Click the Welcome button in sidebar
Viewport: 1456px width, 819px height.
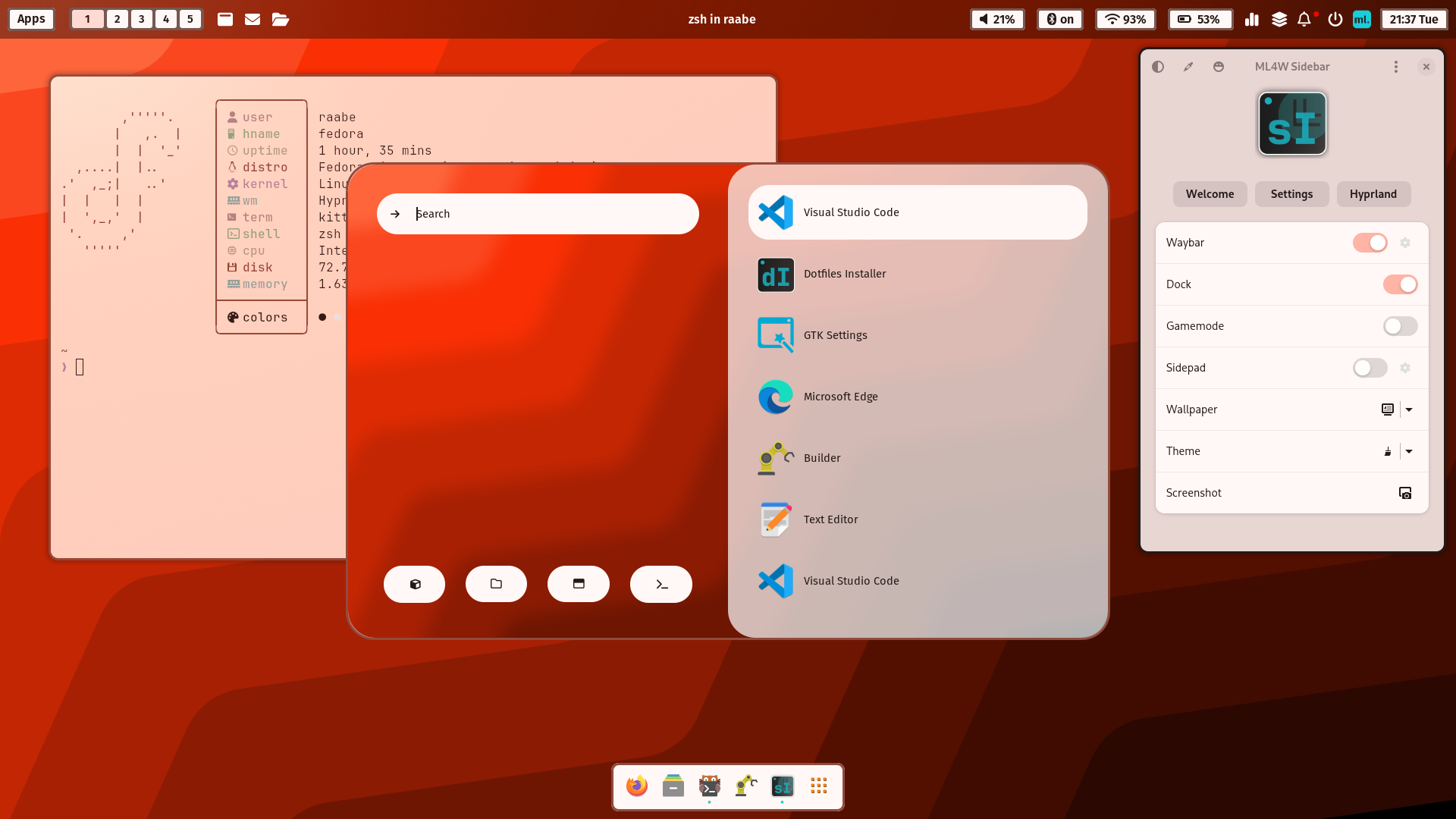[1210, 194]
